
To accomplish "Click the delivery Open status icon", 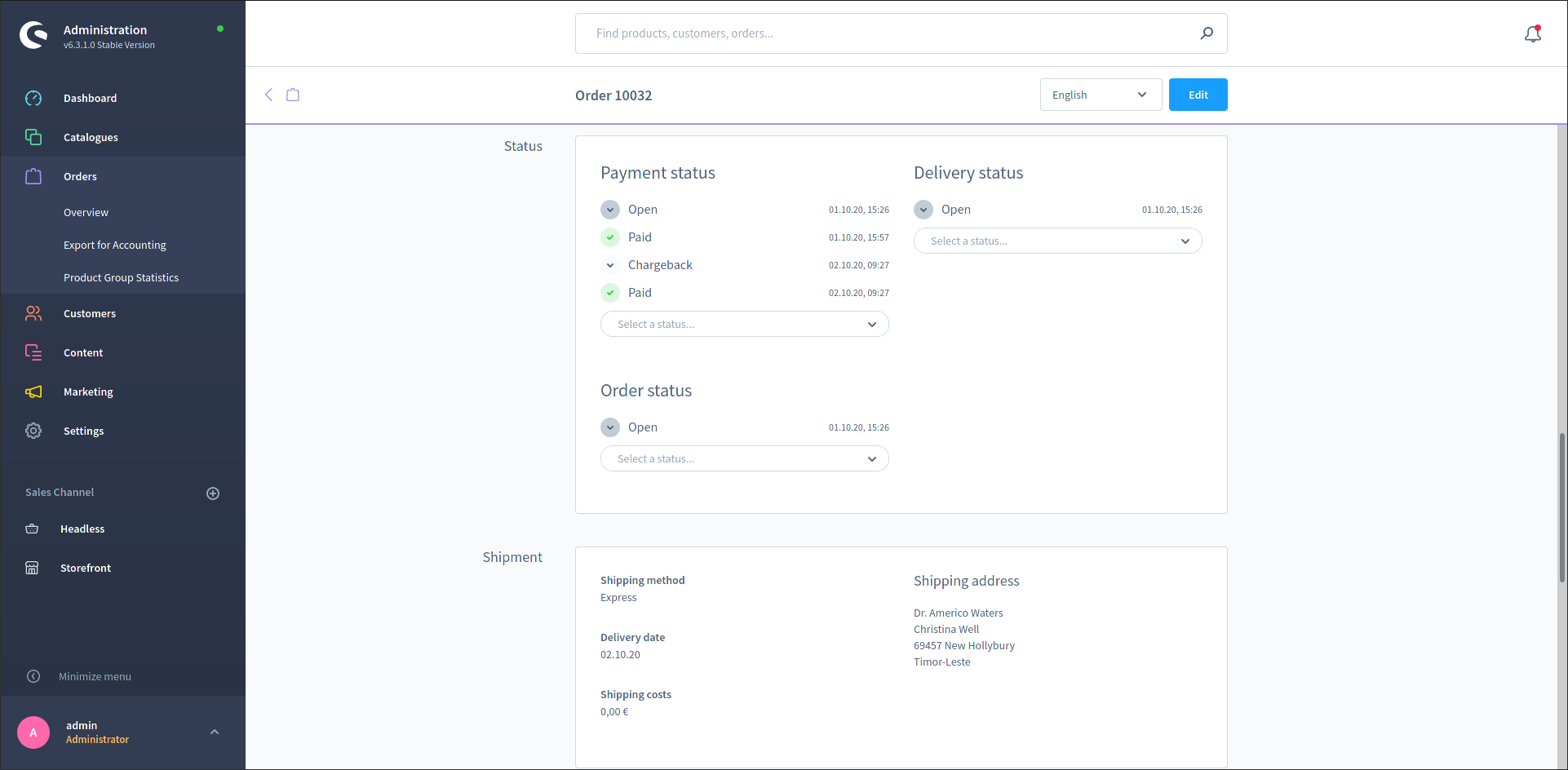I will point(924,210).
